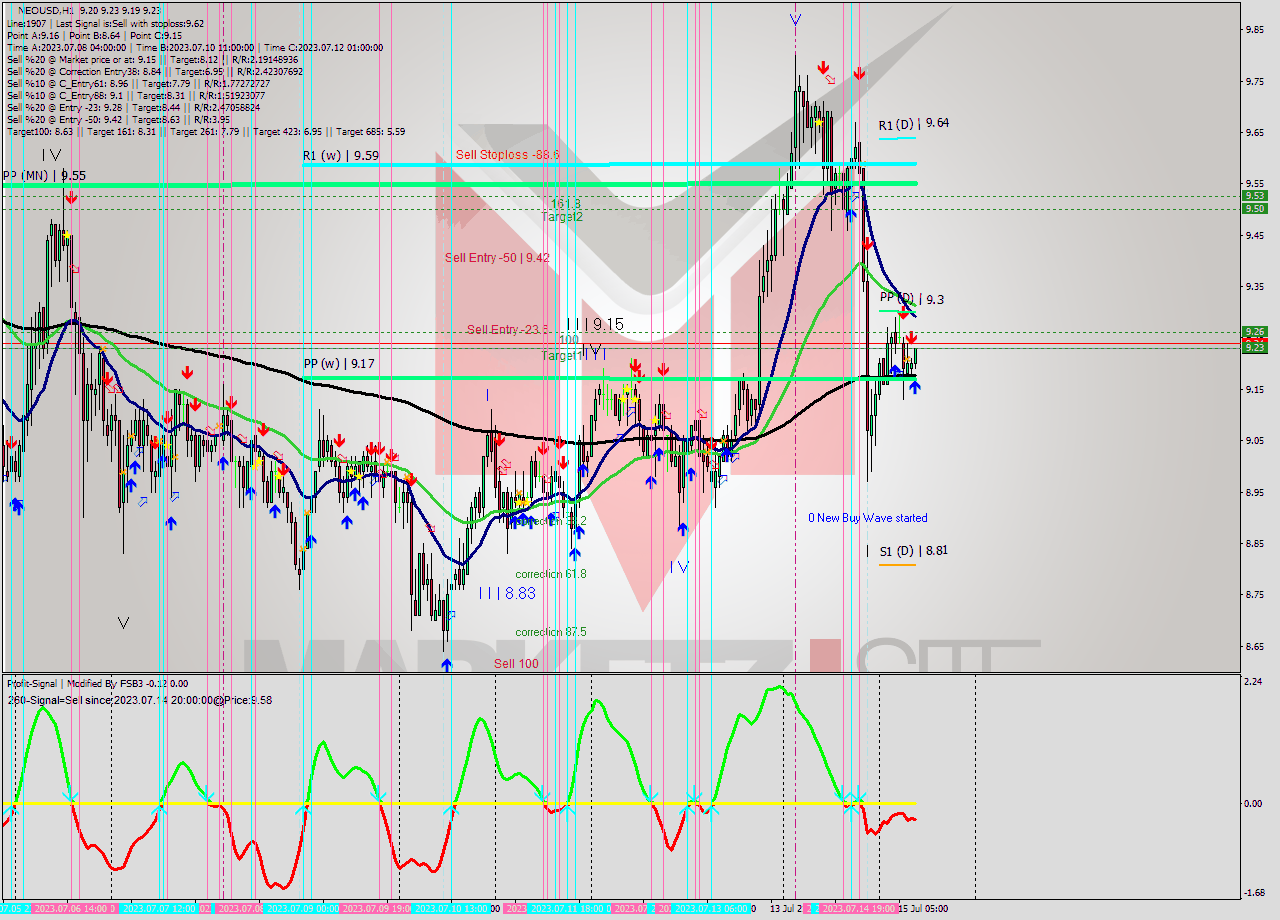Click the 8.65 price axis label
The height and width of the screenshot is (920, 1280).
[1256, 646]
